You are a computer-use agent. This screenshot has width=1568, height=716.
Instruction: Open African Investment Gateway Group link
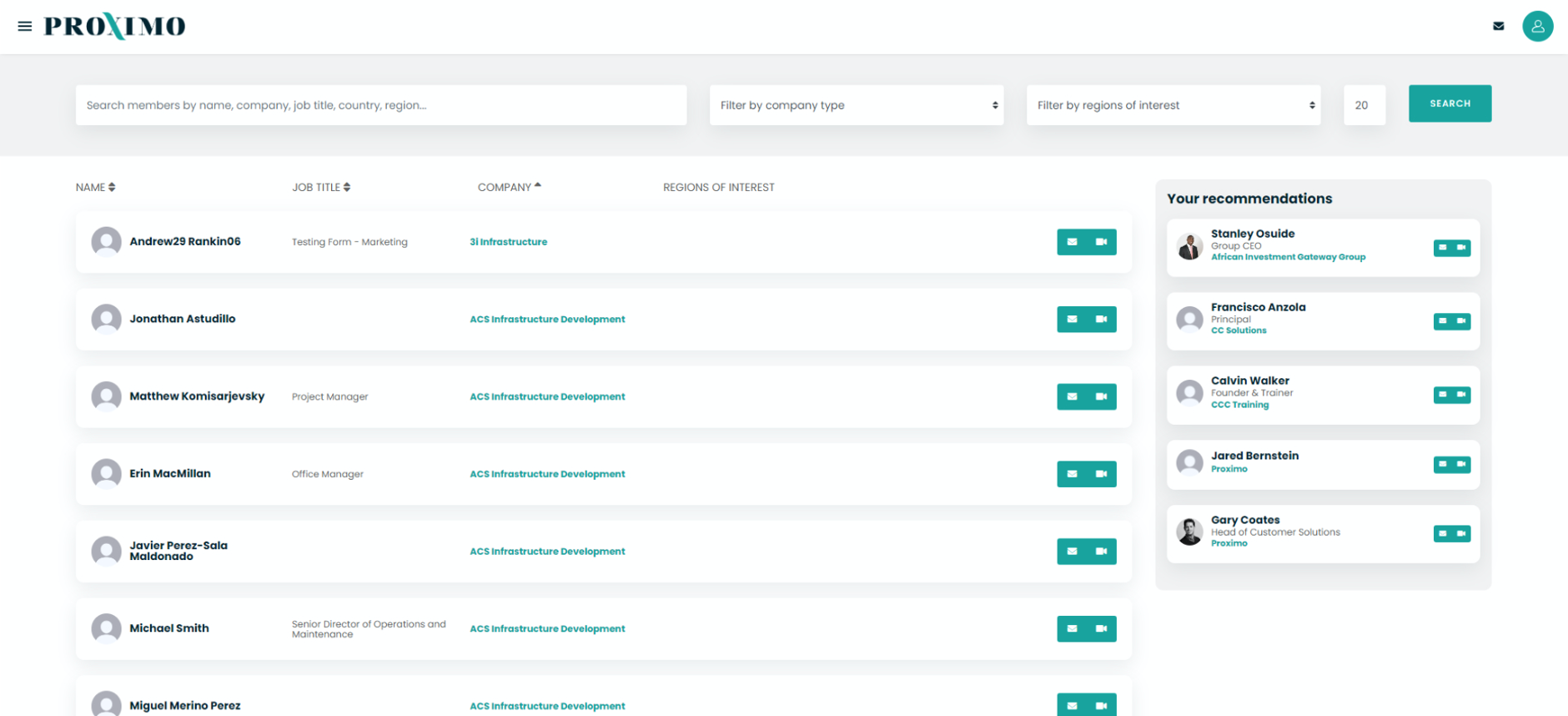(1288, 257)
